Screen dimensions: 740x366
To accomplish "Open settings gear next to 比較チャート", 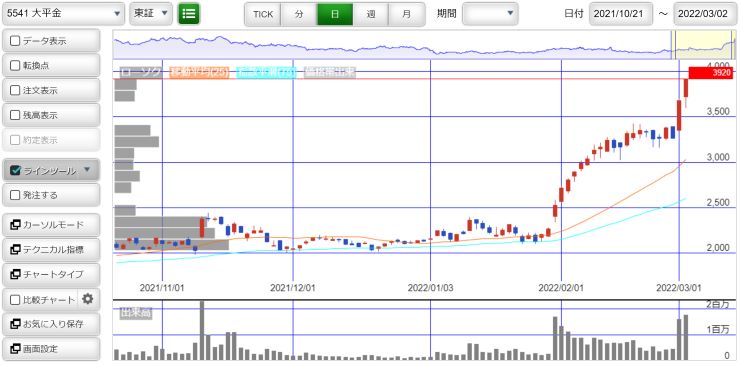I will tap(88, 299).
